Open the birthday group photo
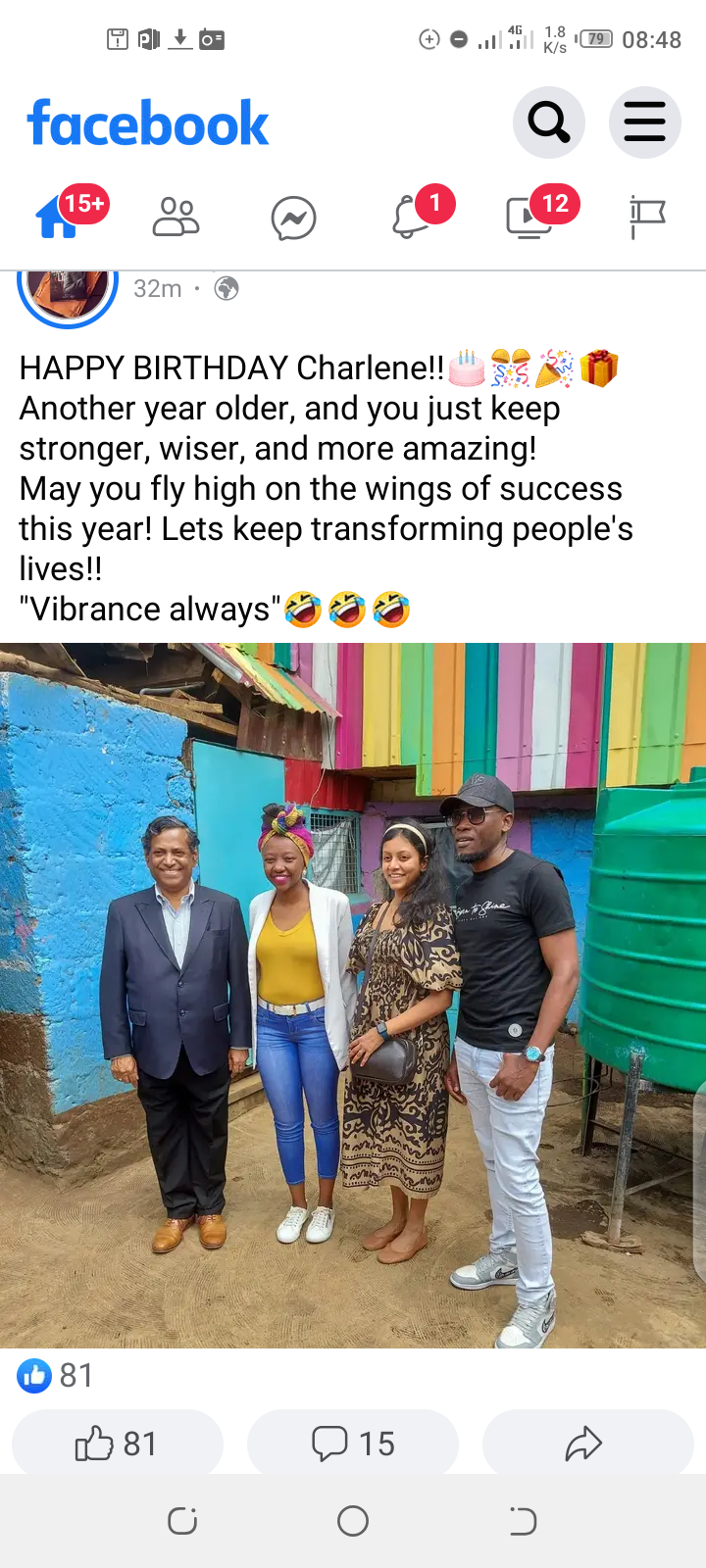This screenshot has height=1568, width=706. [353, 995]
